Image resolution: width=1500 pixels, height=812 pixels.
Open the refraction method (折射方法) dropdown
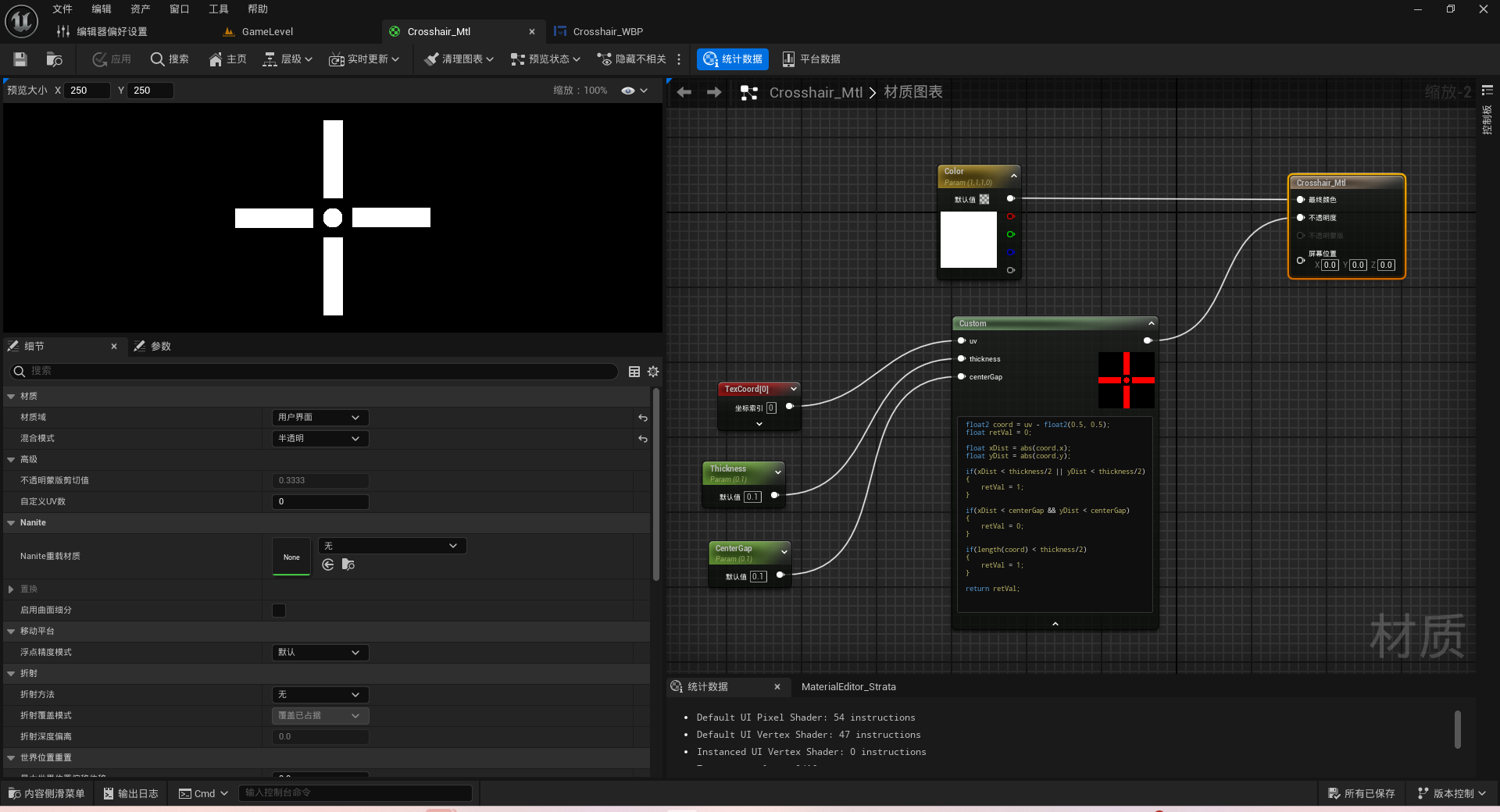click(x=320, y=695)
